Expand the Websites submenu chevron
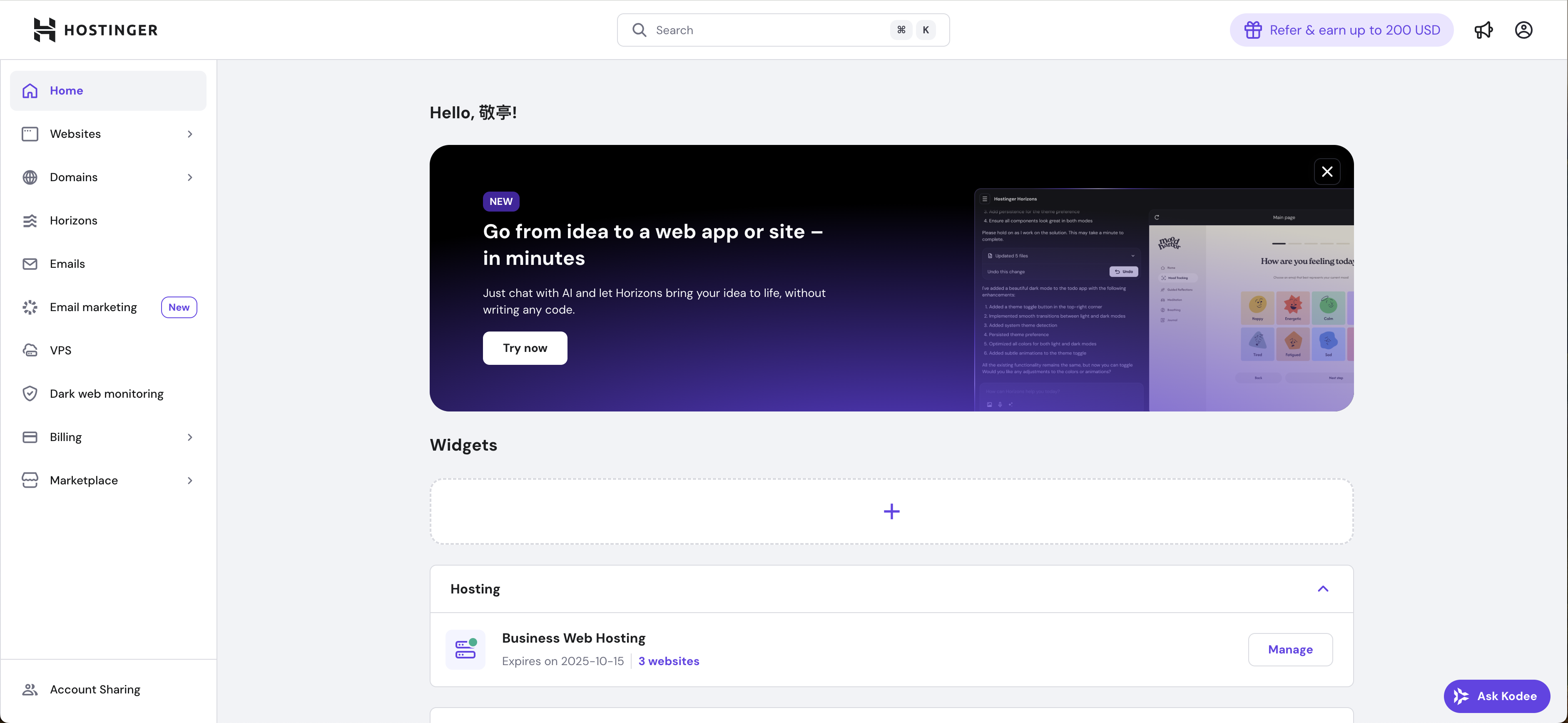This screenshot has width=1568, height=723. [190, 134]
